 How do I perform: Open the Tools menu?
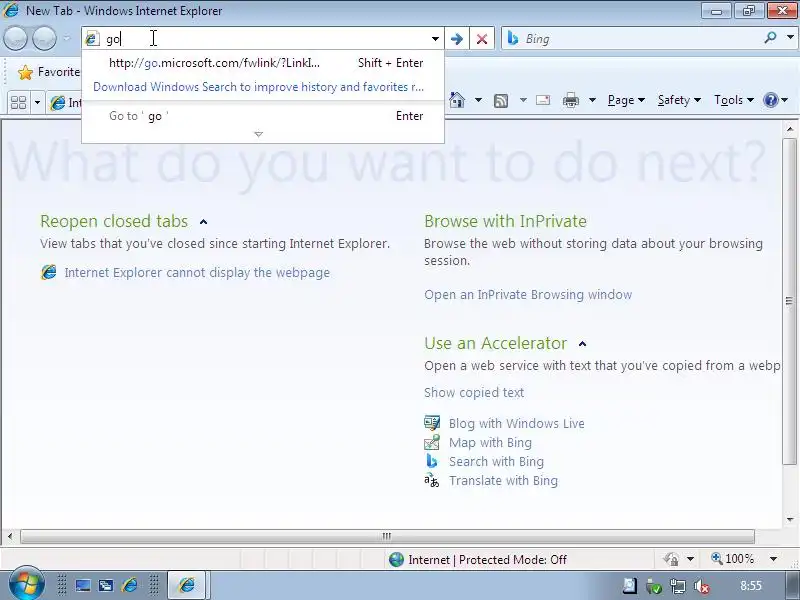pos(734,100)
